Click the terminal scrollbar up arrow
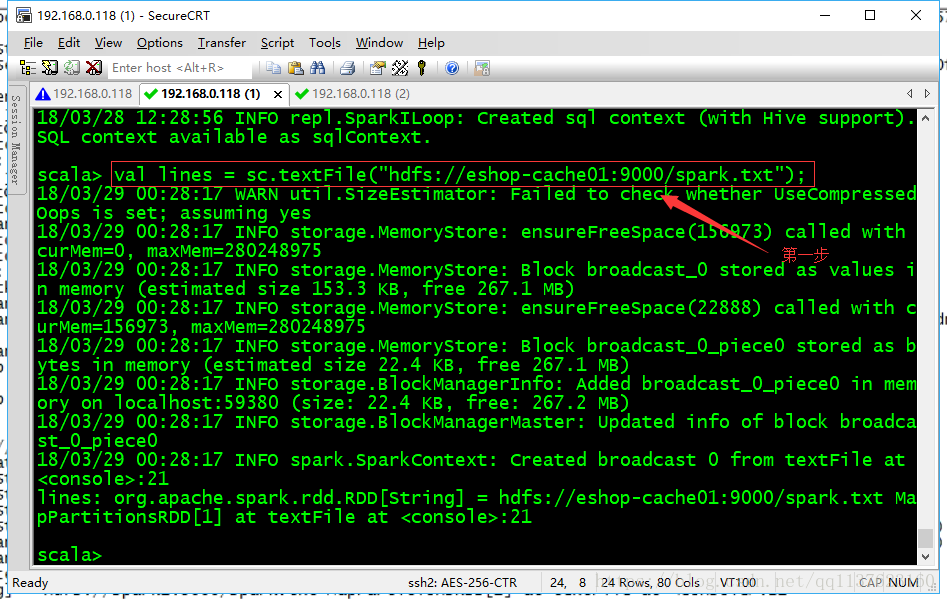Screen dimensions: 947x601 (x=925, y=118)
